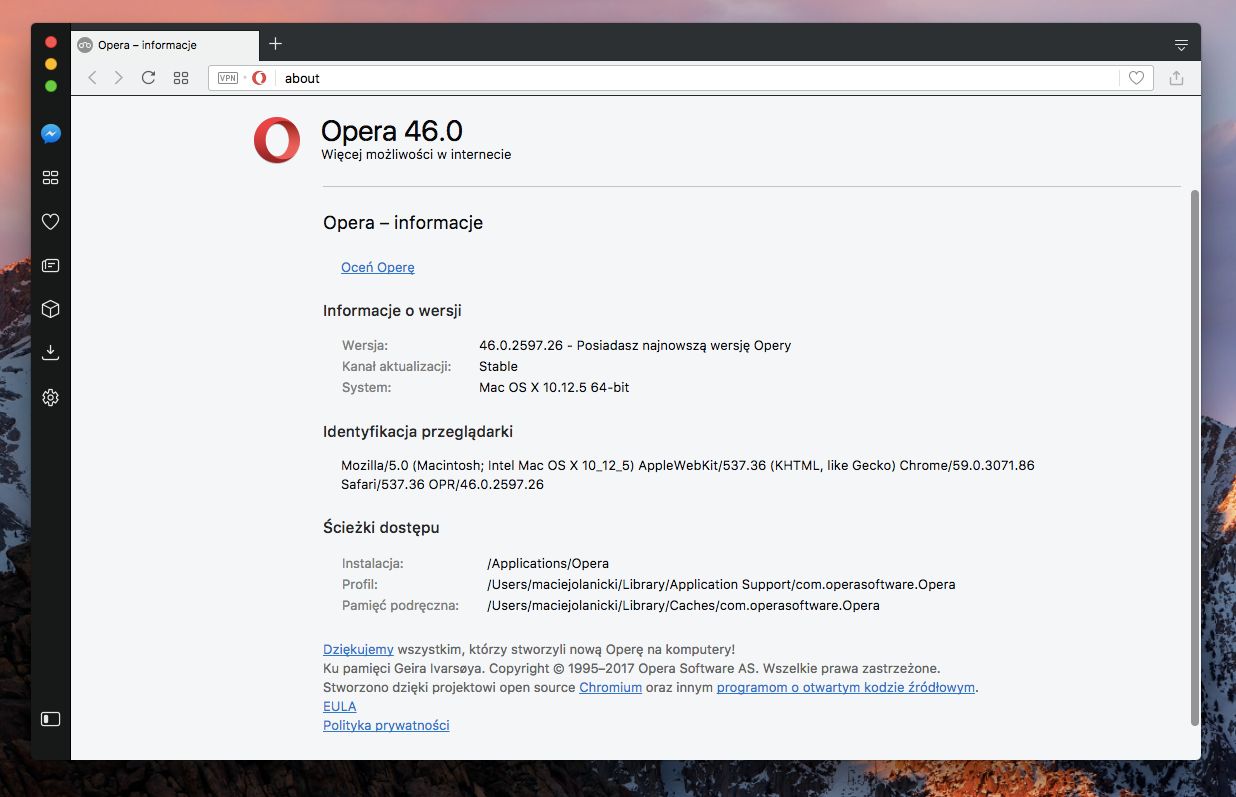This screenshot has height=797, width=1236.
Task: Open Downloads from the sidebar
Action: 51,353
